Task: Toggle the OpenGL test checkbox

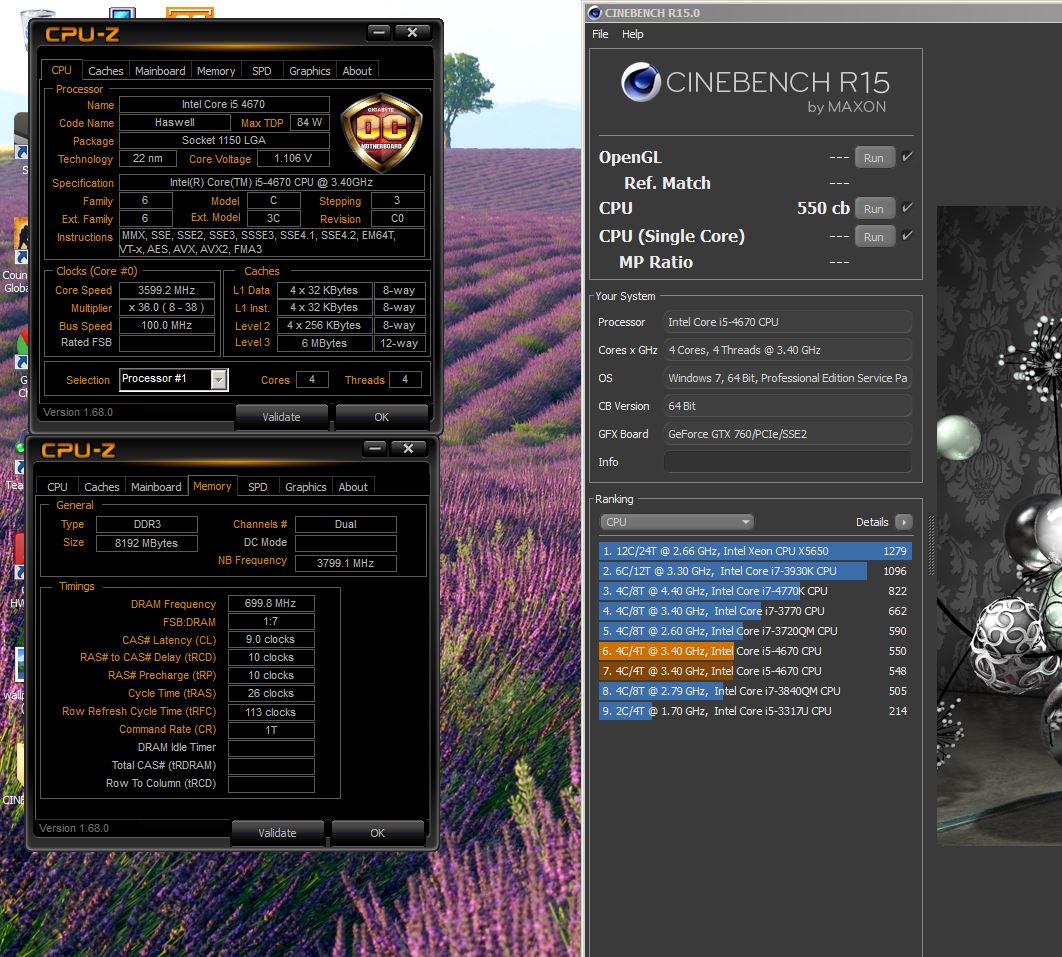Action: pyautogui.click(x=906, y=157)
